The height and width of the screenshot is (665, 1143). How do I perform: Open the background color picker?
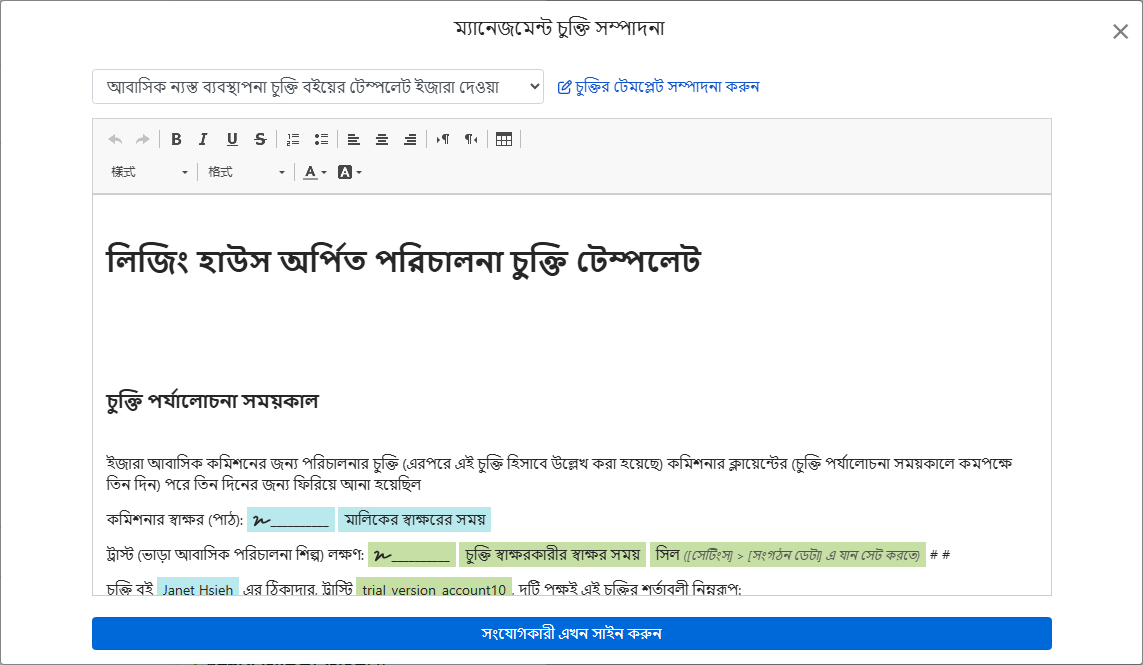point(349,172)
